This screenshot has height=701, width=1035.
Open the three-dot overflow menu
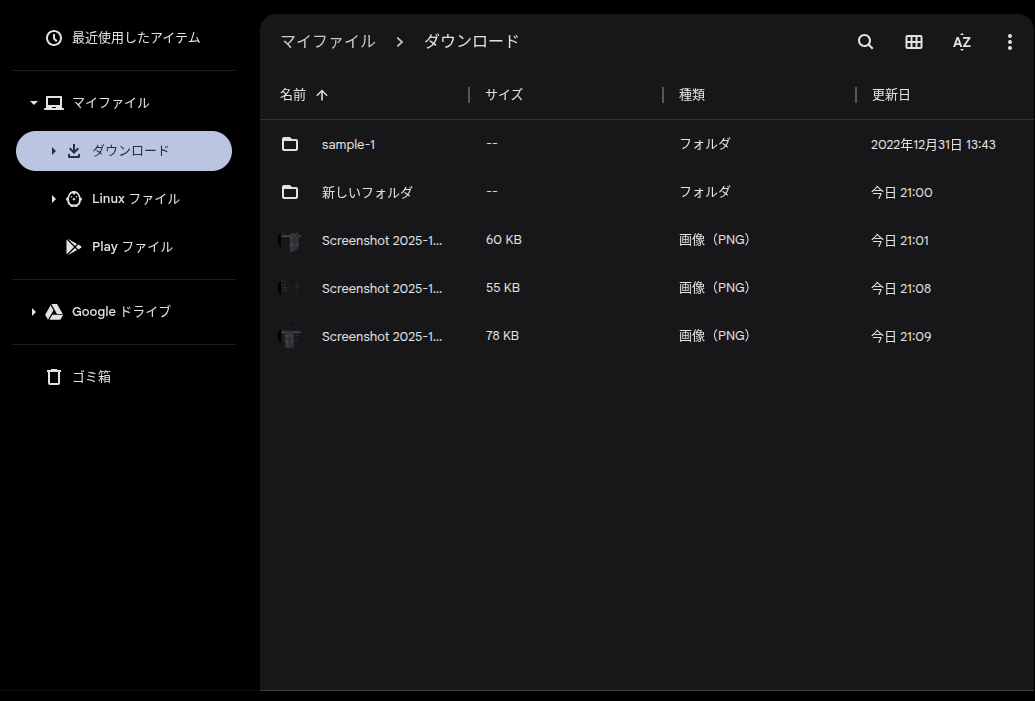click(1009, 42)
